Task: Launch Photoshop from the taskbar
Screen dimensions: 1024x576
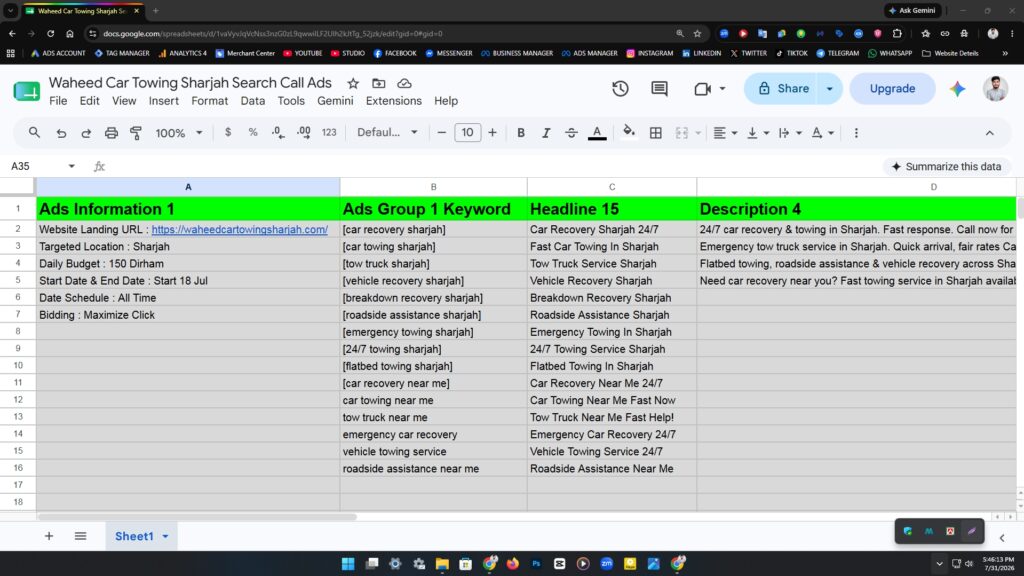Action: [536, 563]
